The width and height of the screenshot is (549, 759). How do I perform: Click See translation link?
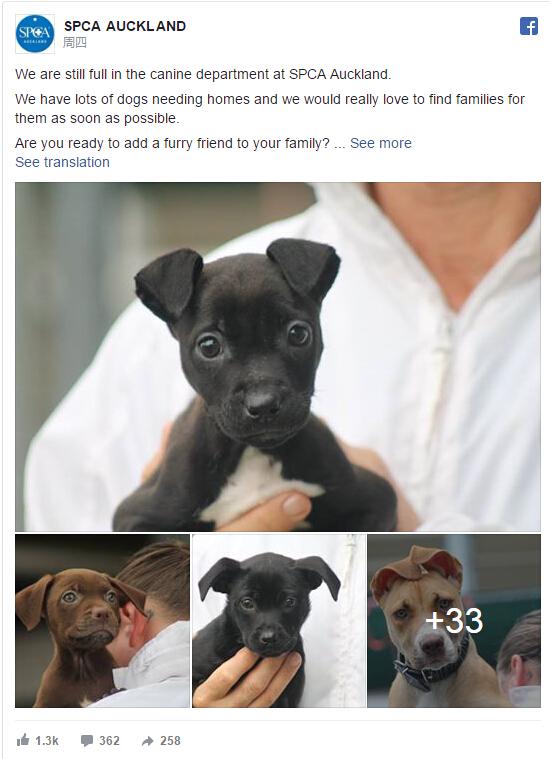(x=62, y=162)
